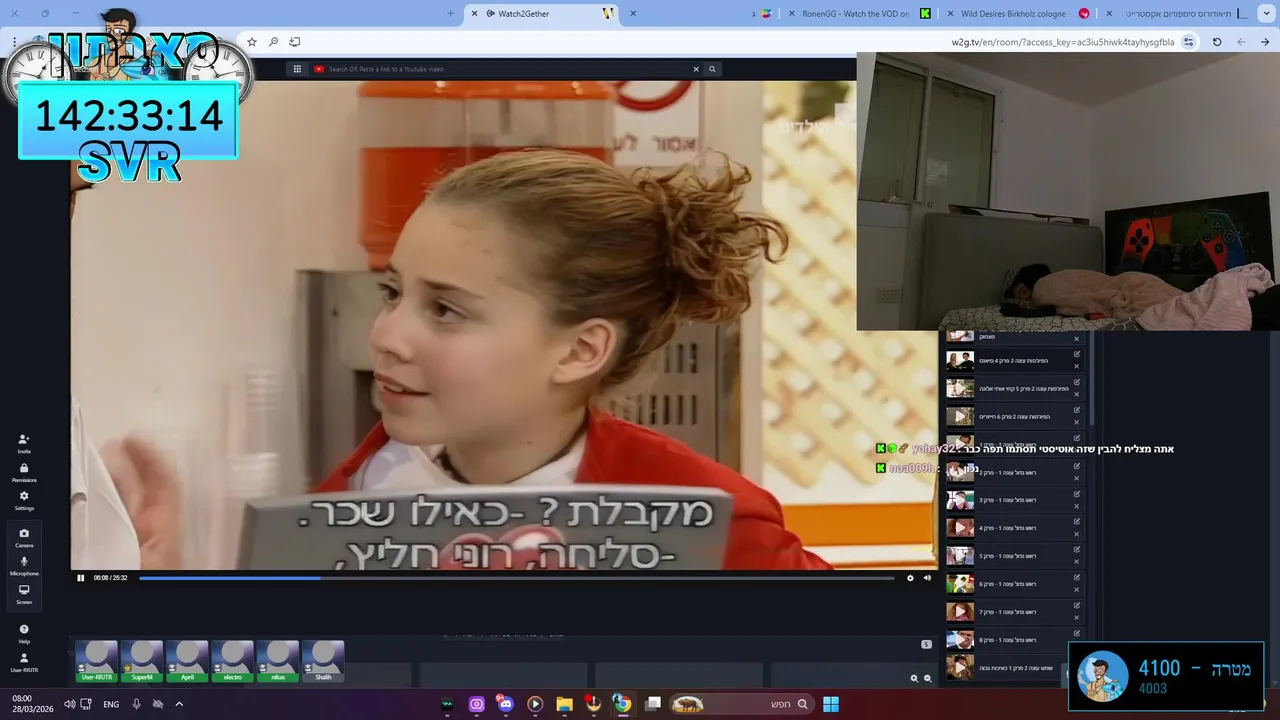This screenshot has height=720, width=1280.
Task: Open the Invite panel in sidebar
Action: [24, 443]
